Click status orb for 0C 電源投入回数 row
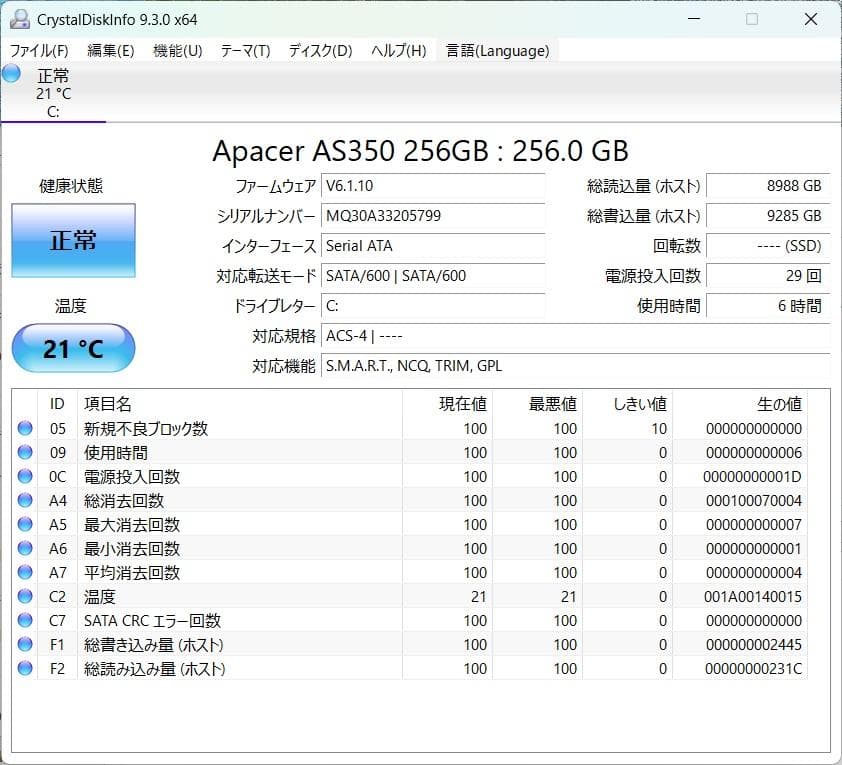 pyautogui.click(x=25, y=476)
